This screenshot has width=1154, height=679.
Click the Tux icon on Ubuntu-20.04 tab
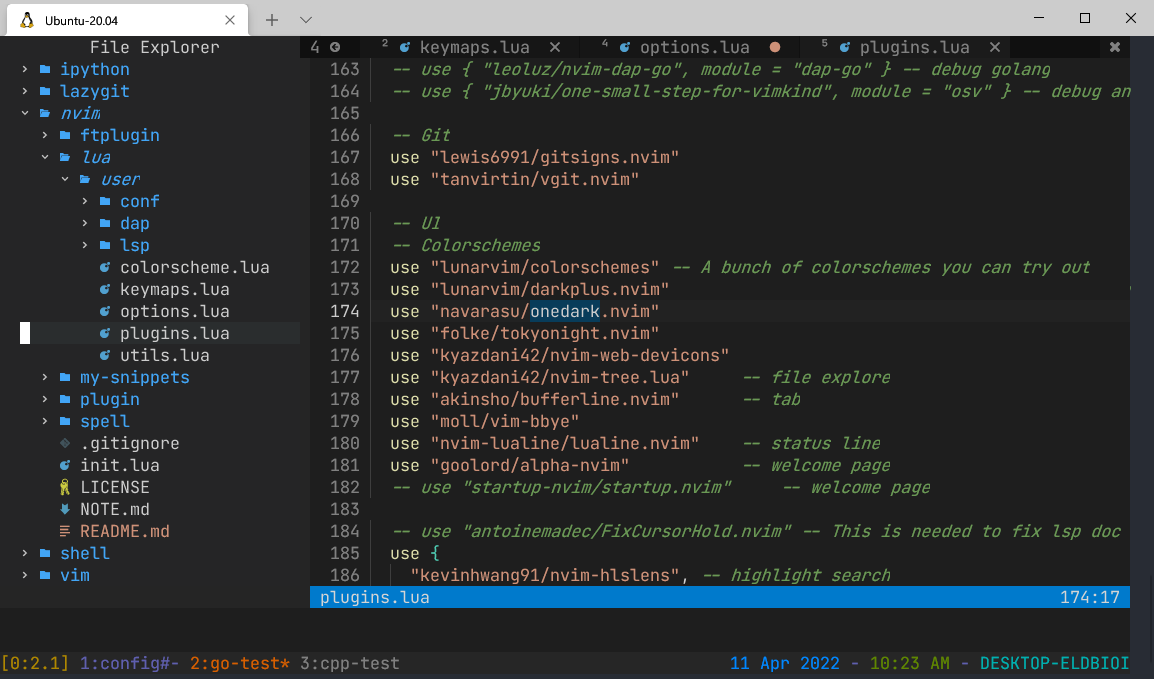pos(27,19)
